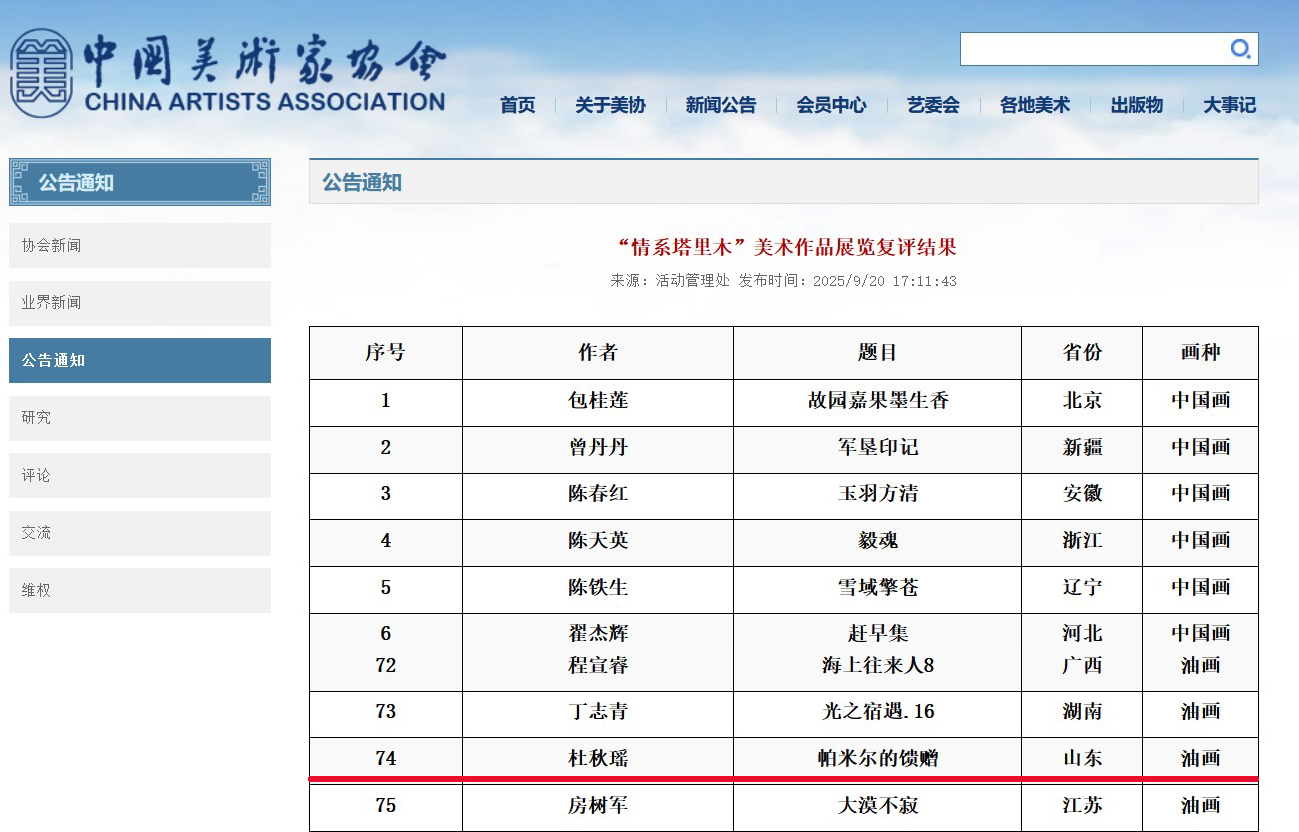
Task: Open 研究 in the left sidebar
Action: [x=140, y=418]
